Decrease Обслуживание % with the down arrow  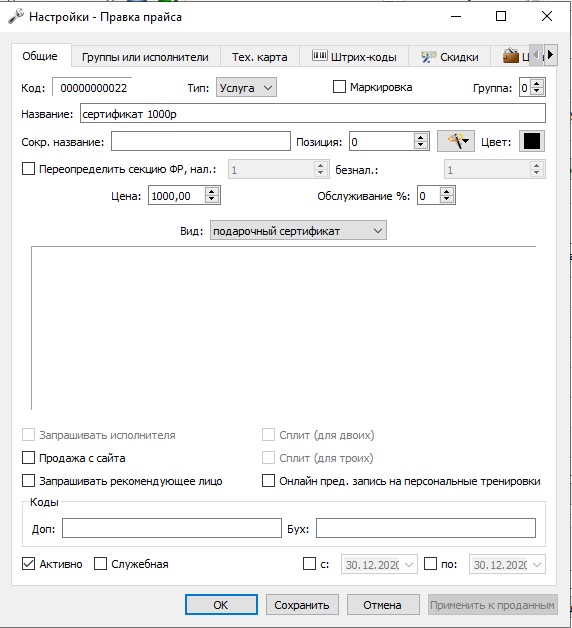point(447,200)
